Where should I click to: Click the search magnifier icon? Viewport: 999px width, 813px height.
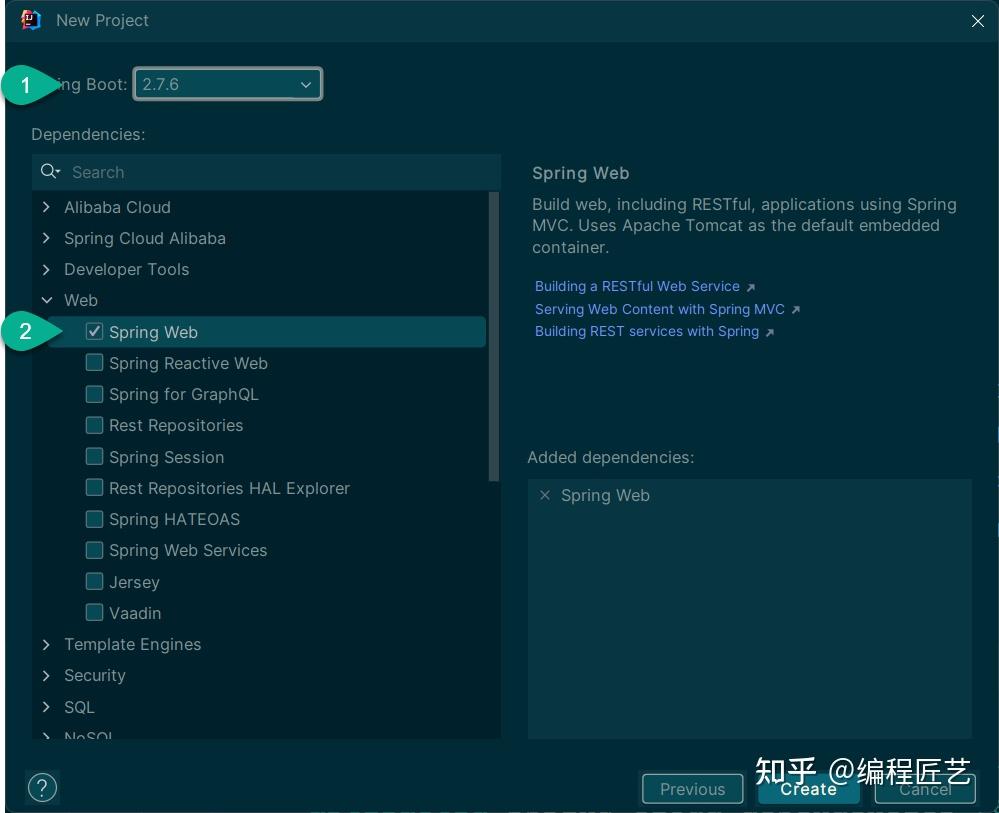tap(50, 171)
